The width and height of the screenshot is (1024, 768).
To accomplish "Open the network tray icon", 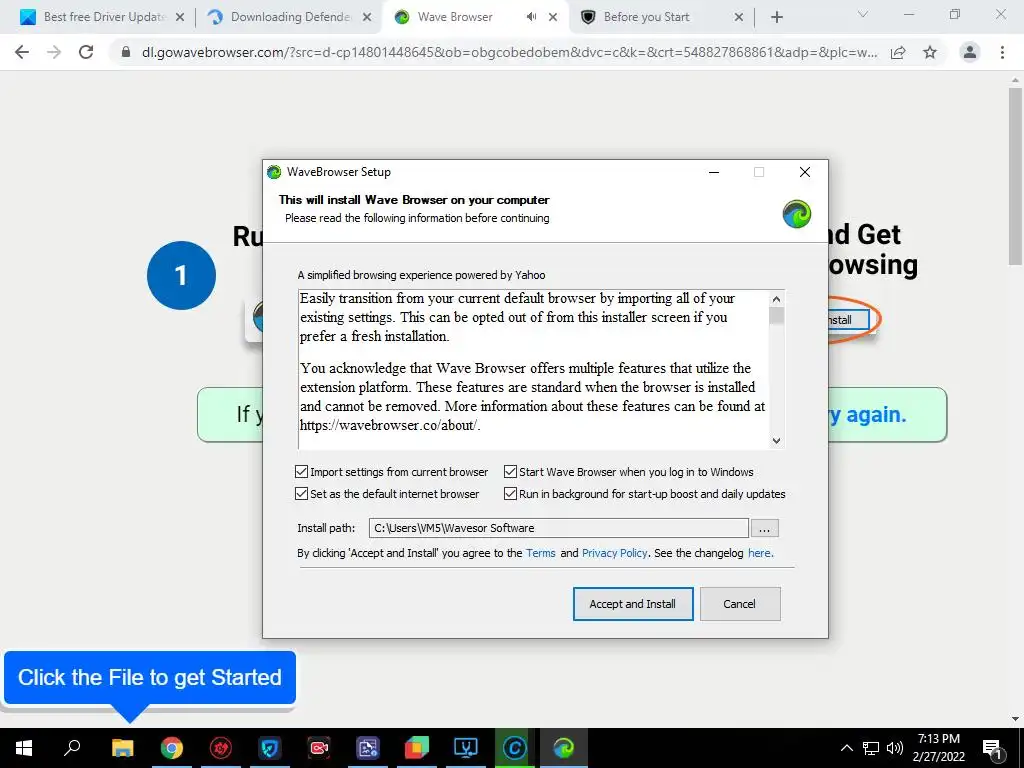I will tap(871, 748).
